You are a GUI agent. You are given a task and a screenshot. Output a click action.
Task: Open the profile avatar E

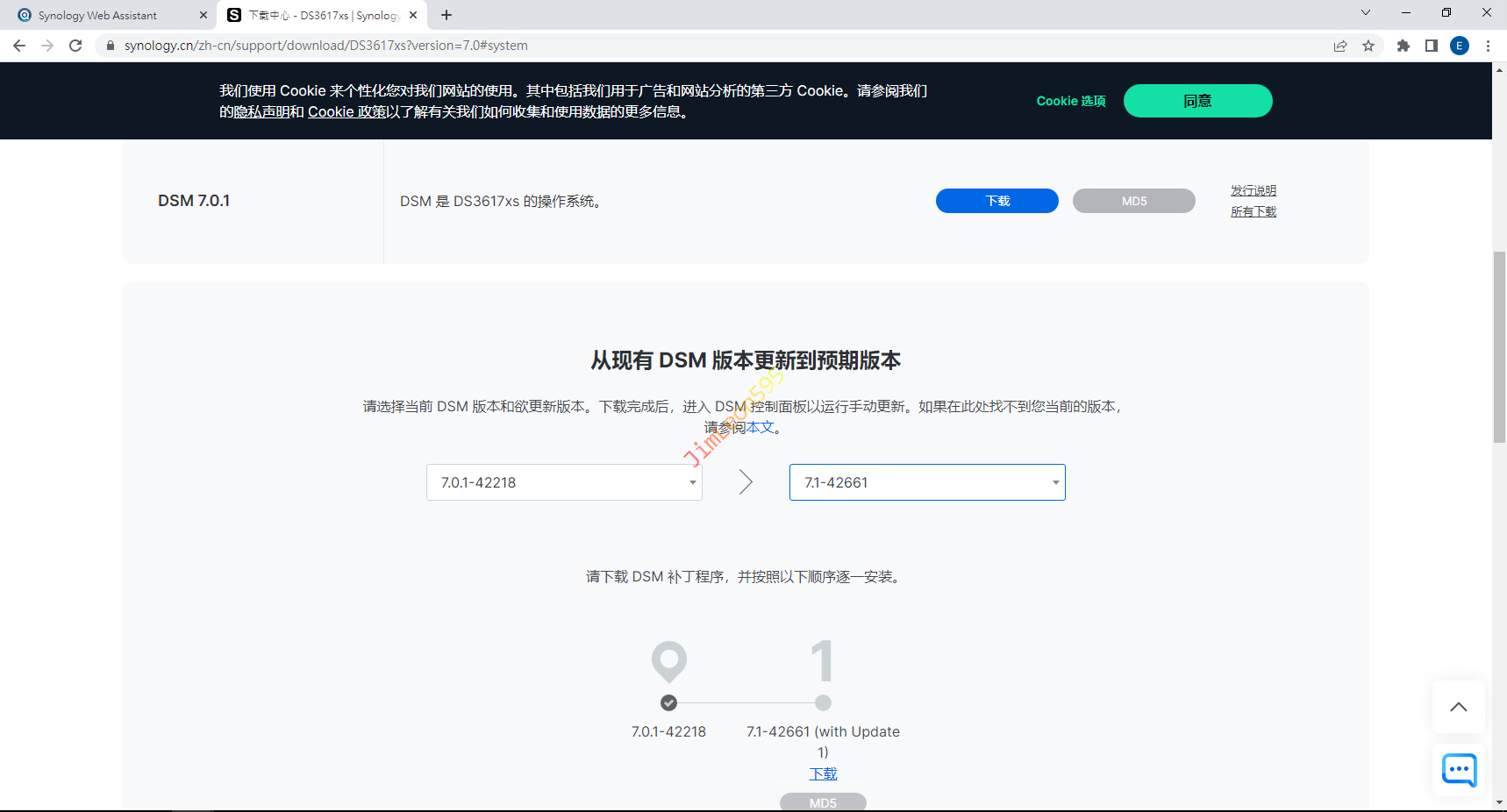click(x=1460, y=46)
